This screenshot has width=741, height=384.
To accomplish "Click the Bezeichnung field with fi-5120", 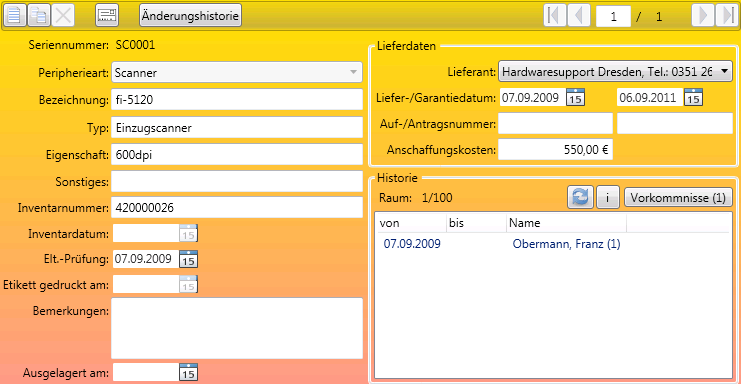I will coord(237,100).
